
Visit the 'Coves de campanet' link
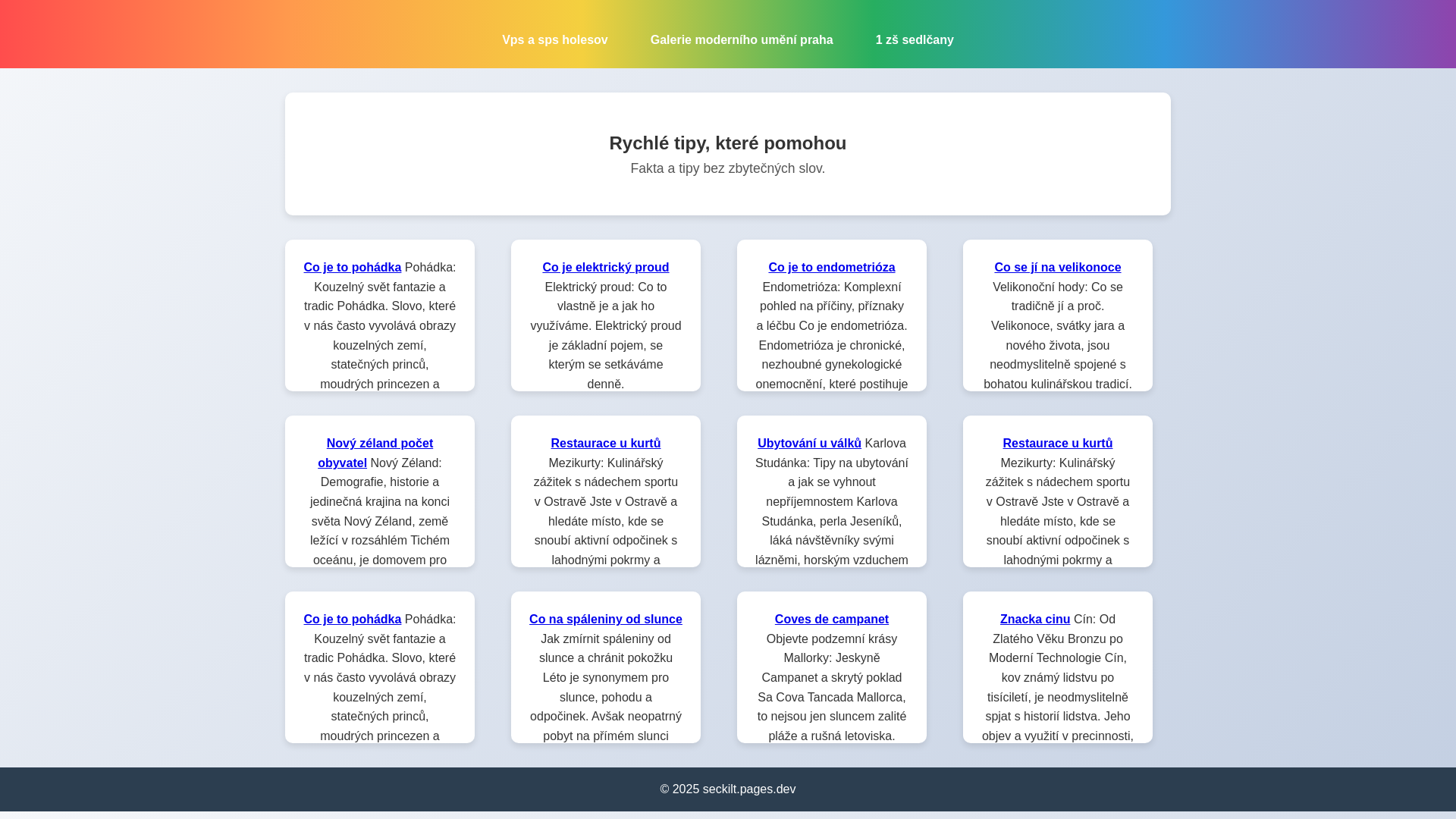(x=832, y=619)
